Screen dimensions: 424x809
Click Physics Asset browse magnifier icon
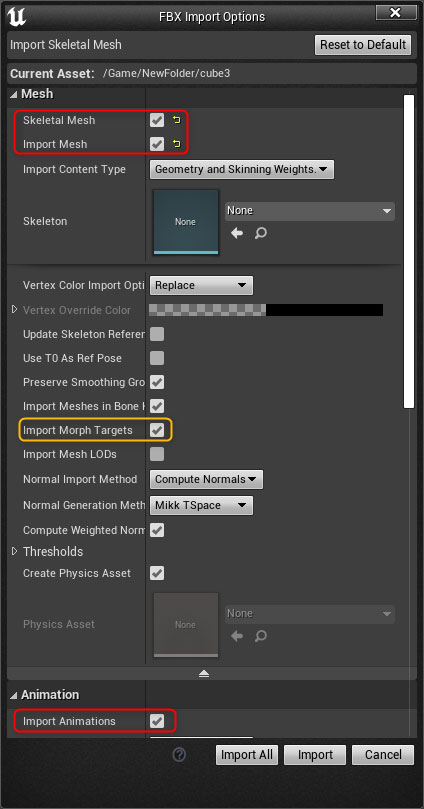261,636
